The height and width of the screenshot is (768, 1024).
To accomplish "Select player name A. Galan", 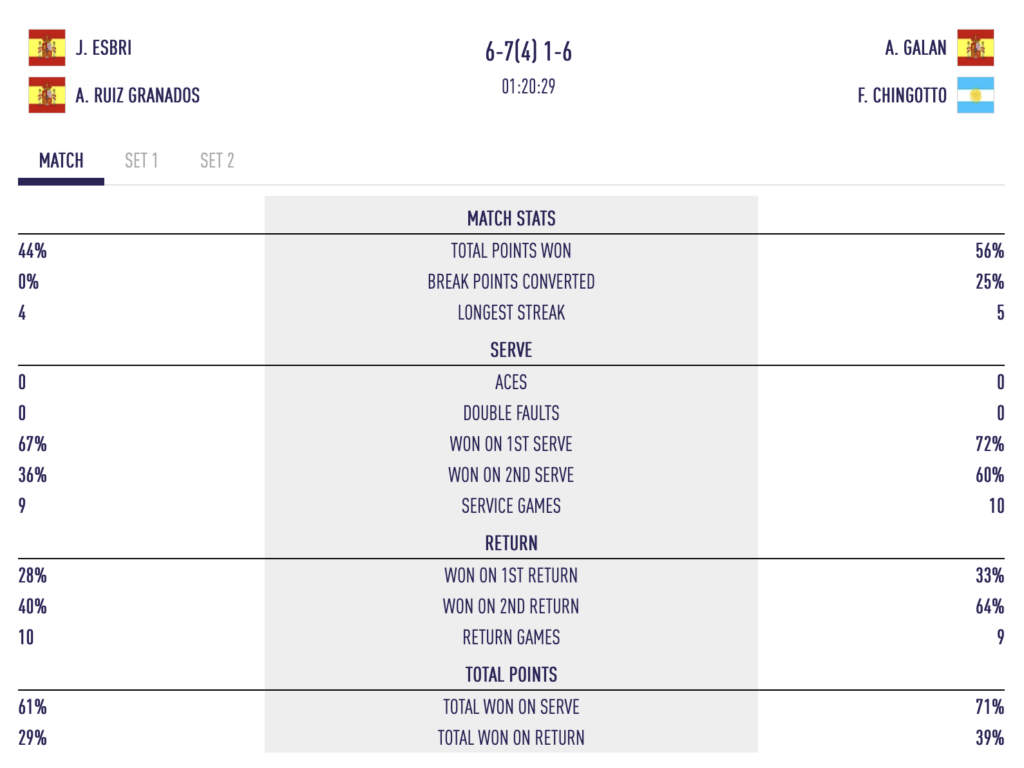I will [x=916, y=47].
